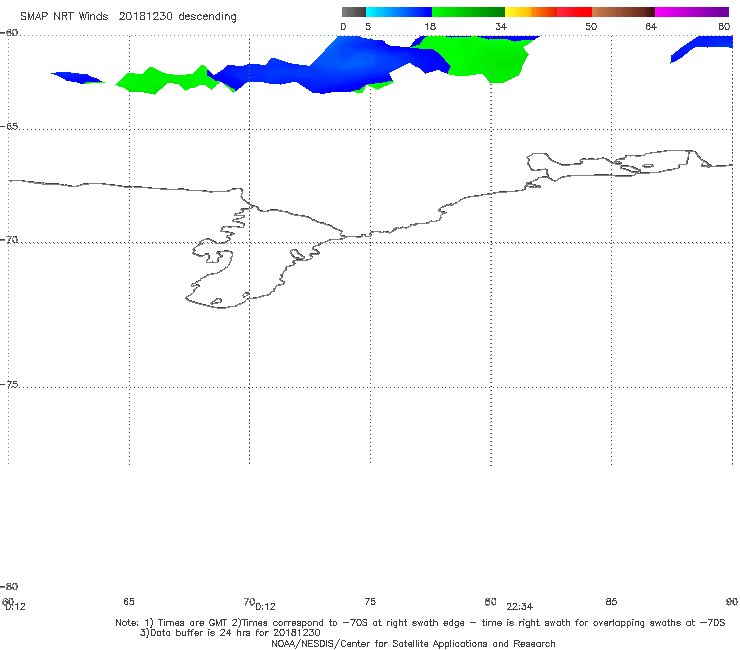Viewport: 740px width, 650px height.
Task: Click the color bar scale label '18'
Action: click(429, 26)
